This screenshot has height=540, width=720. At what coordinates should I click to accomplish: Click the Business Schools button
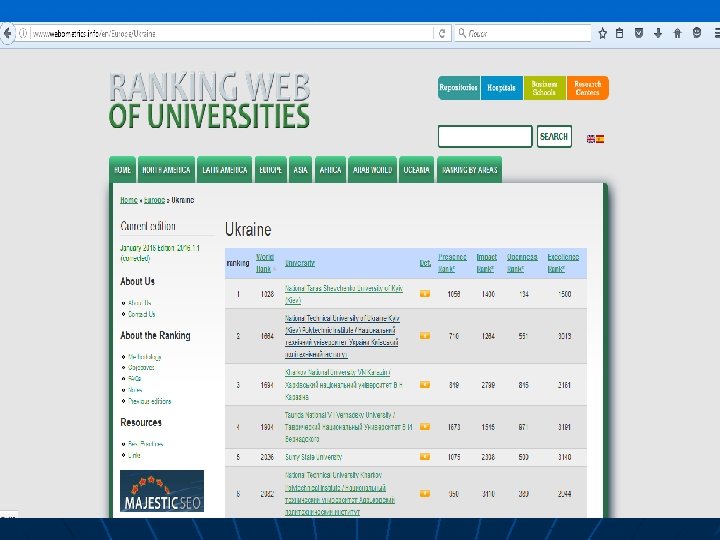pos(544,88)
